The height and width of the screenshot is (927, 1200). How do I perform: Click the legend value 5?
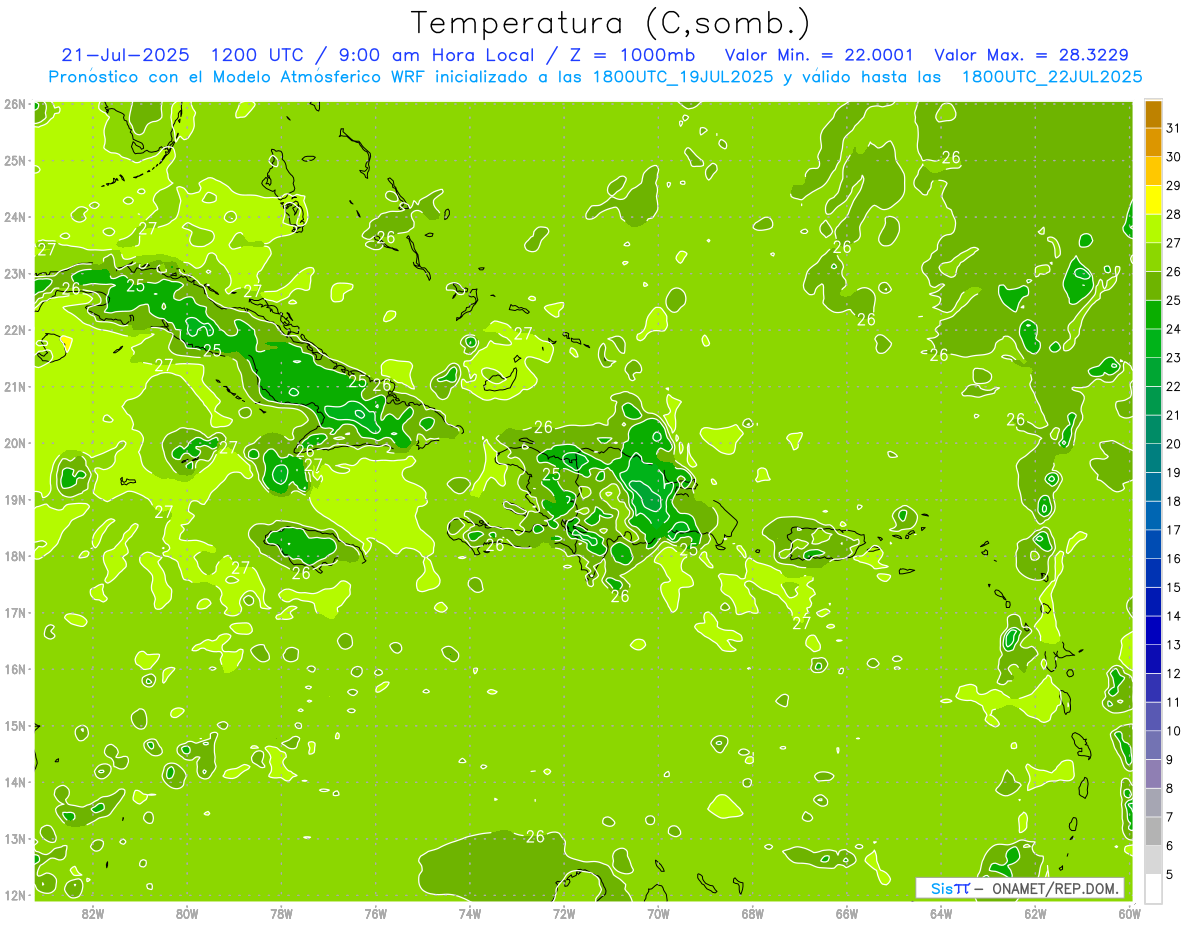pyautogui.click(x=1170, y=874)
